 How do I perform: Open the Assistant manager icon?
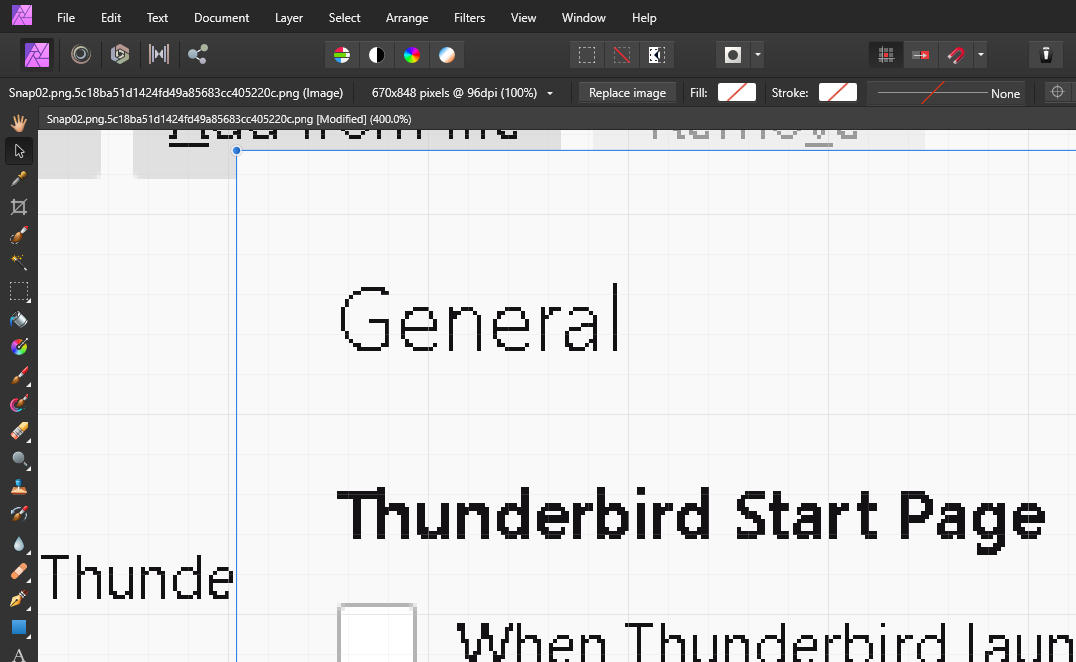[1046, 56]
